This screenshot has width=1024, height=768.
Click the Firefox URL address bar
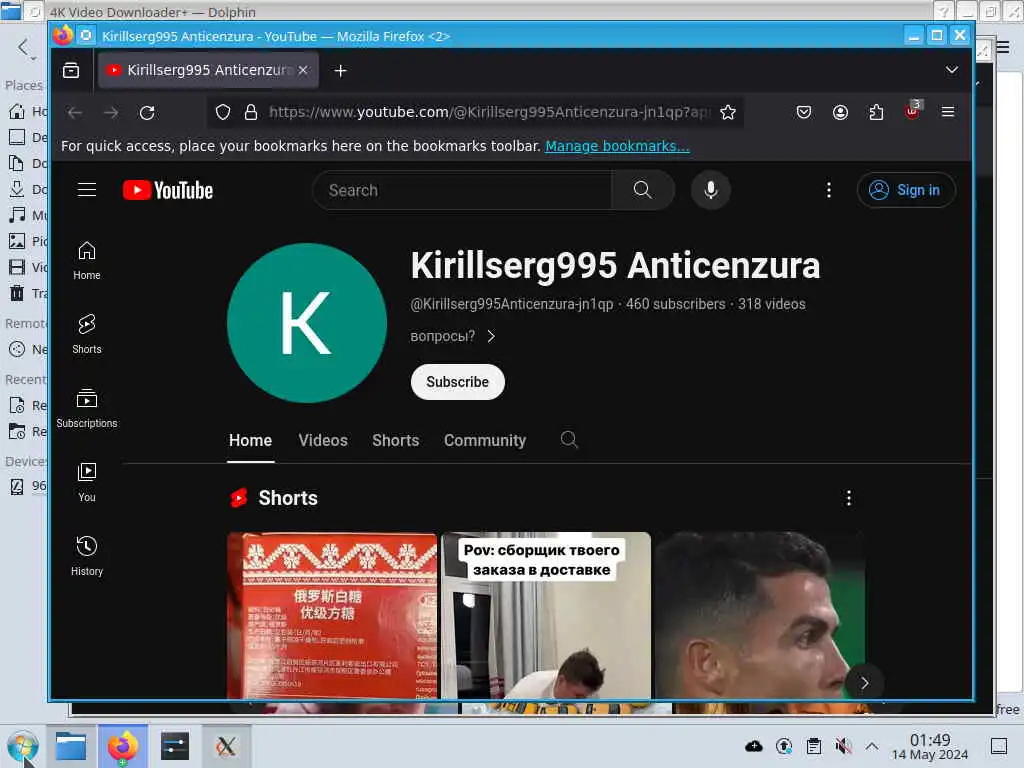pyautogui.click(x=488, y=112)
